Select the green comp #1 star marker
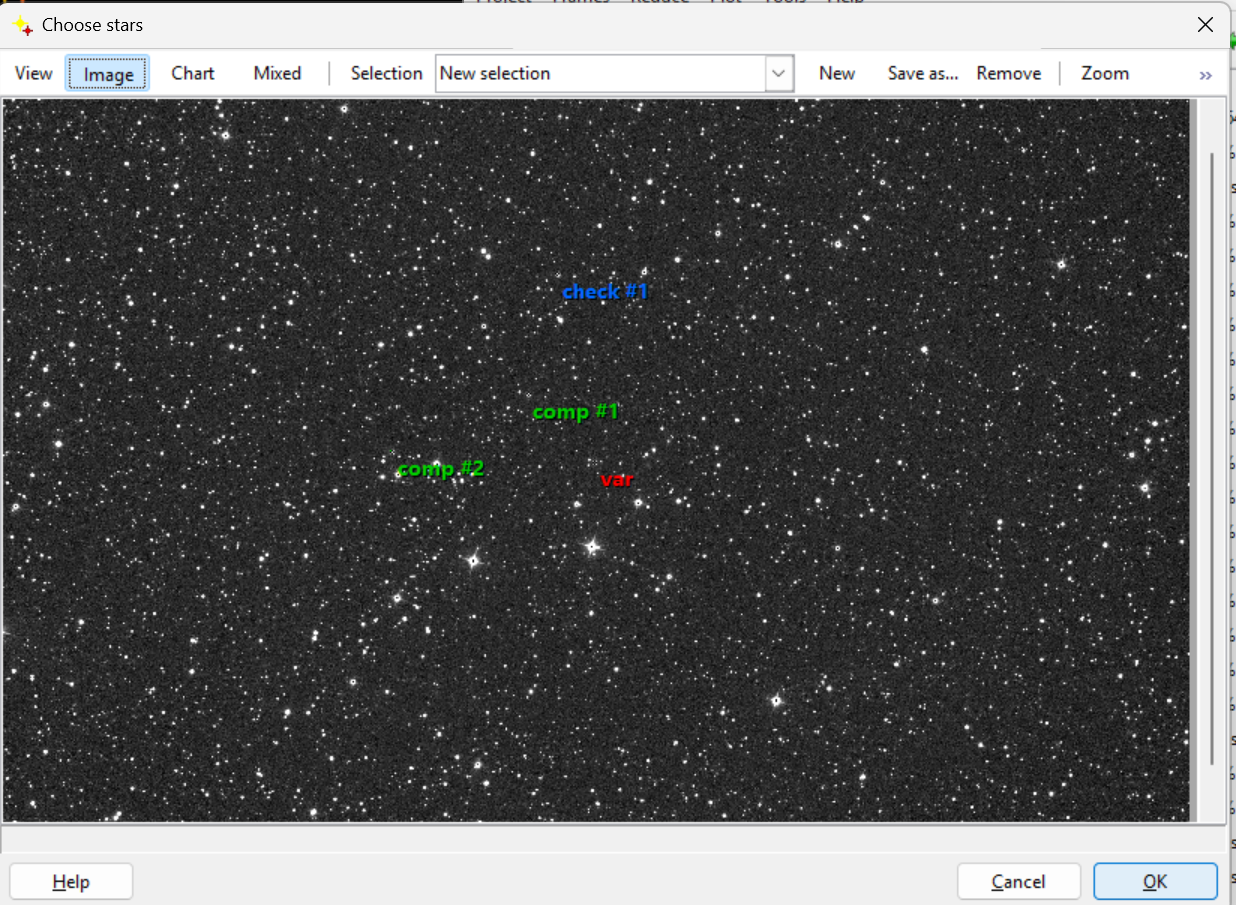This screenshot has height=905, width=1236. 575,412
